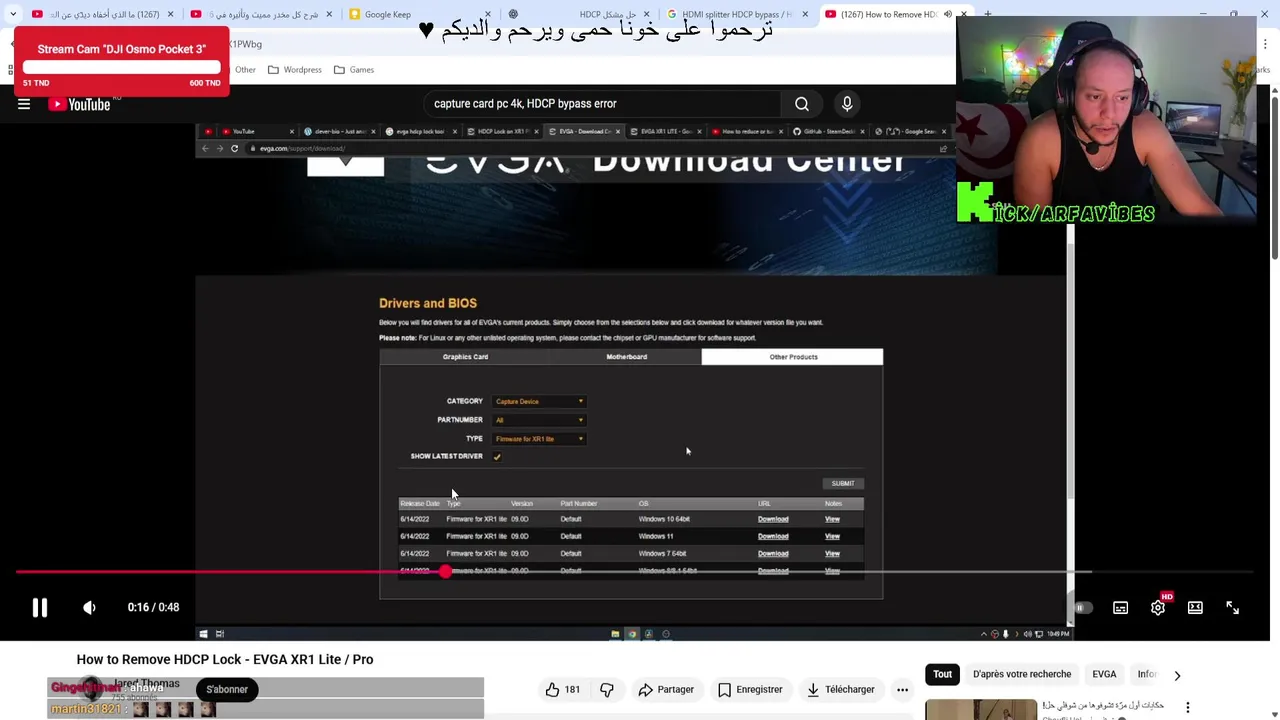
Task: Select the D'après votre recherche chip
Action: [1022, 674]
